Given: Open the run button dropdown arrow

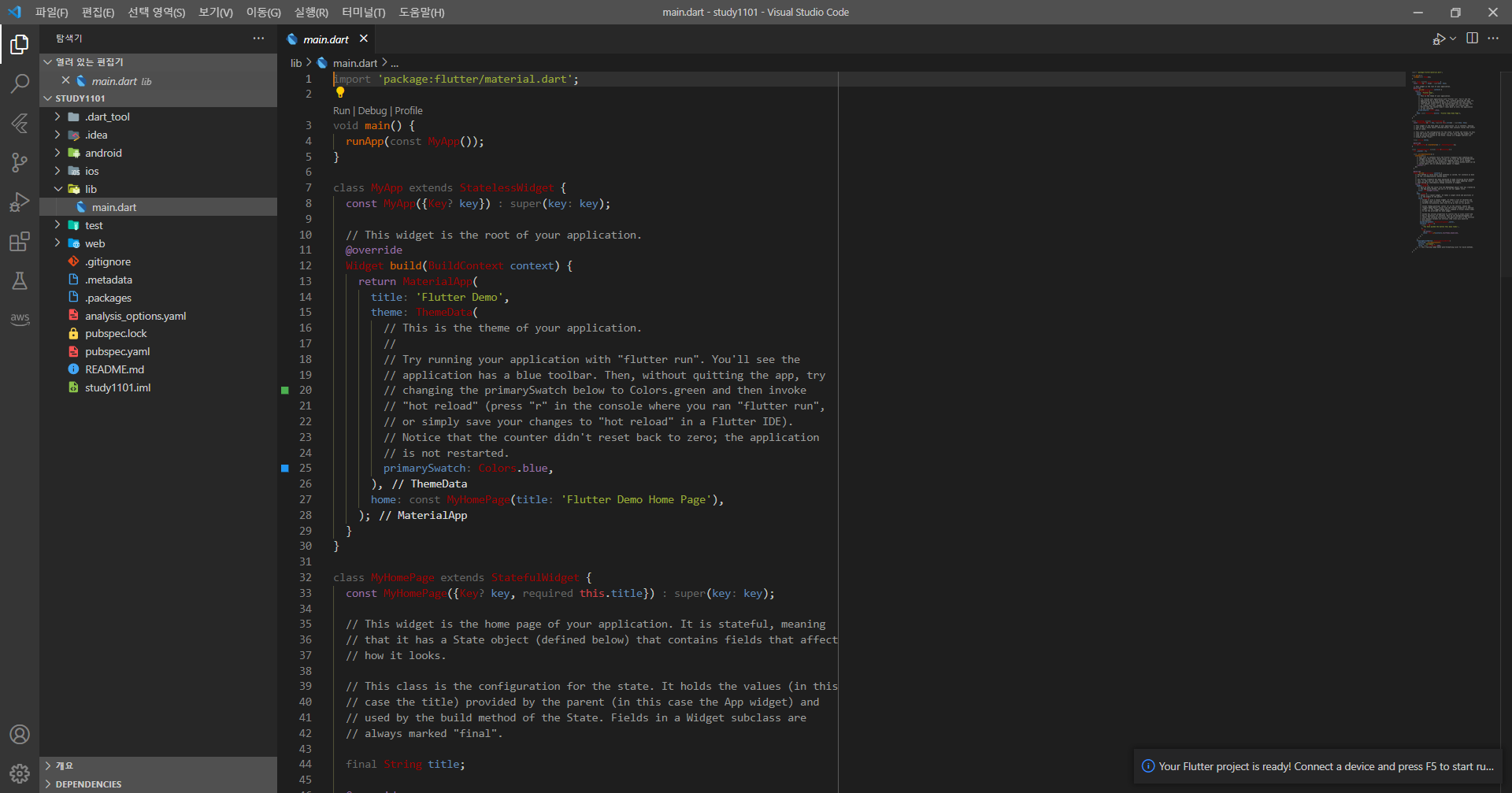Looking at the screenshot, I should [1453, 38].
